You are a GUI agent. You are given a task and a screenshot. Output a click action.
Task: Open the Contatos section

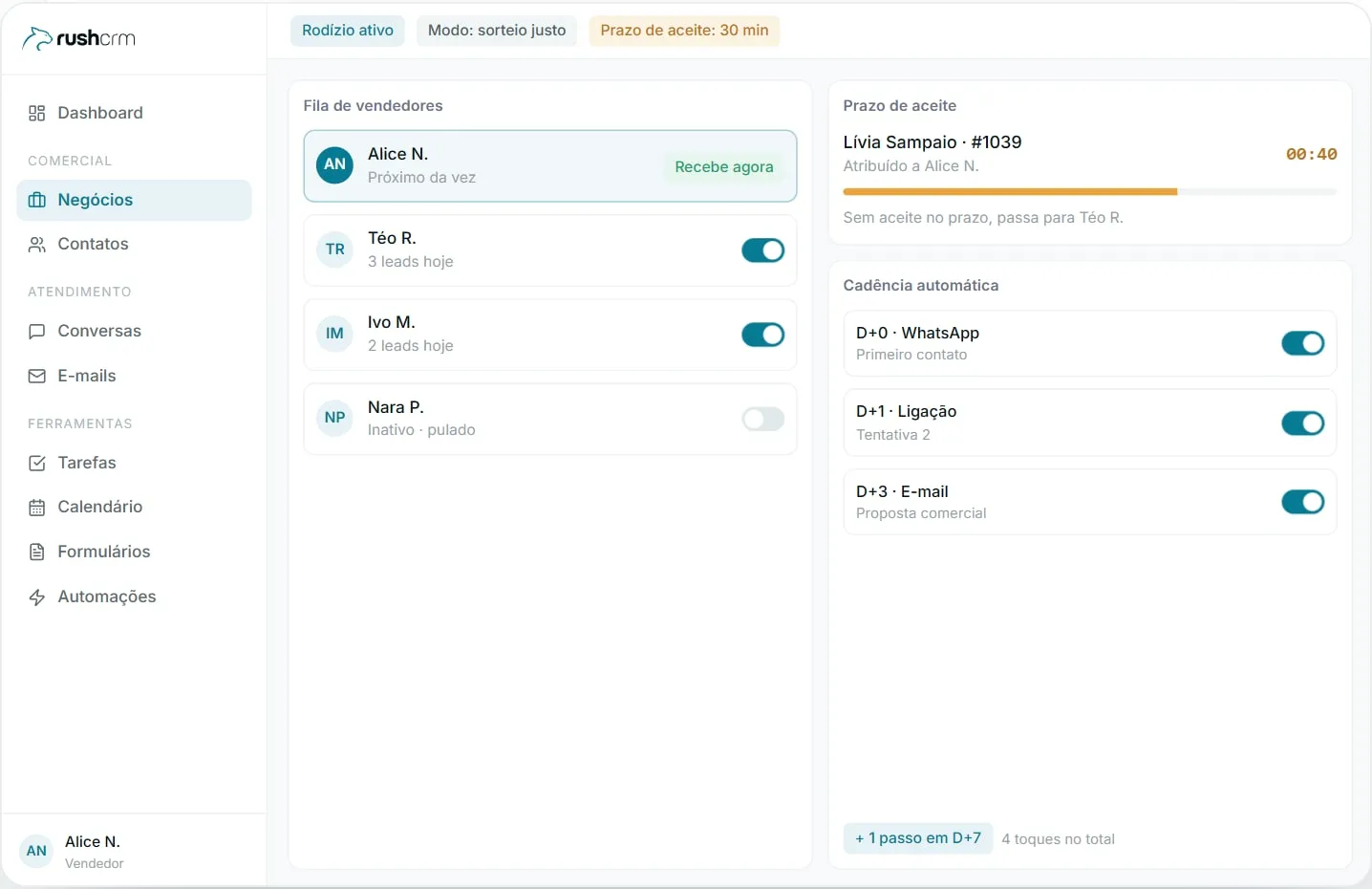point(134,244)
